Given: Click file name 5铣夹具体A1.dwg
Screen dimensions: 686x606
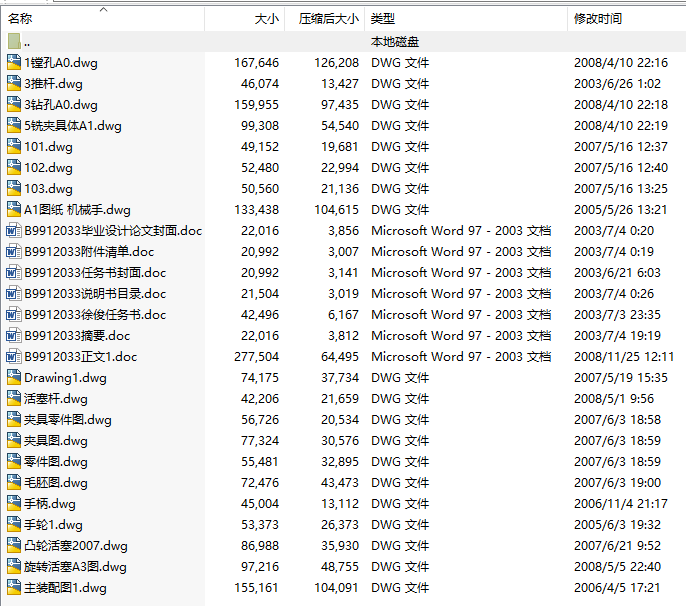Looking at the screenshot, I should (x=73, y=126).
